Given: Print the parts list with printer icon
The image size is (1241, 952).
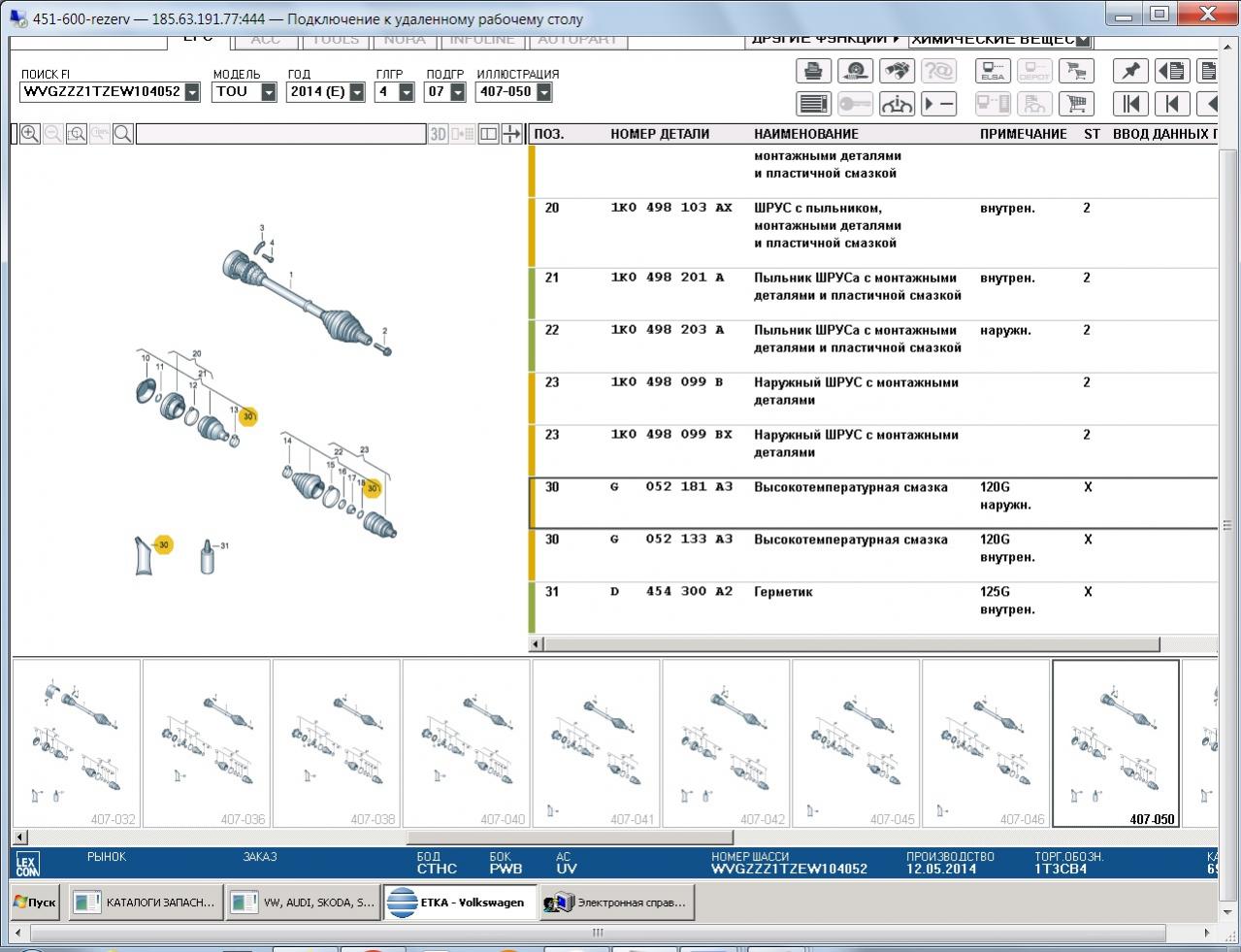Looking at the screenshot, I should [x=813, y=71].
